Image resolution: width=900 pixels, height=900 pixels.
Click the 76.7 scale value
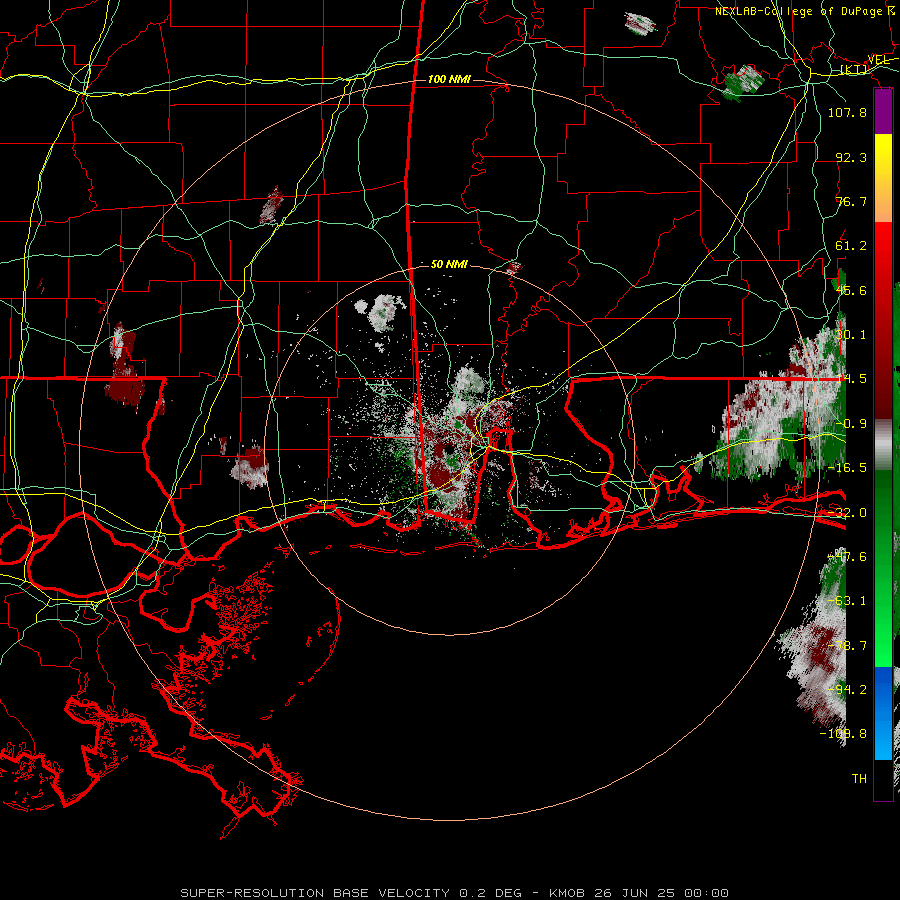click(851, 201)
